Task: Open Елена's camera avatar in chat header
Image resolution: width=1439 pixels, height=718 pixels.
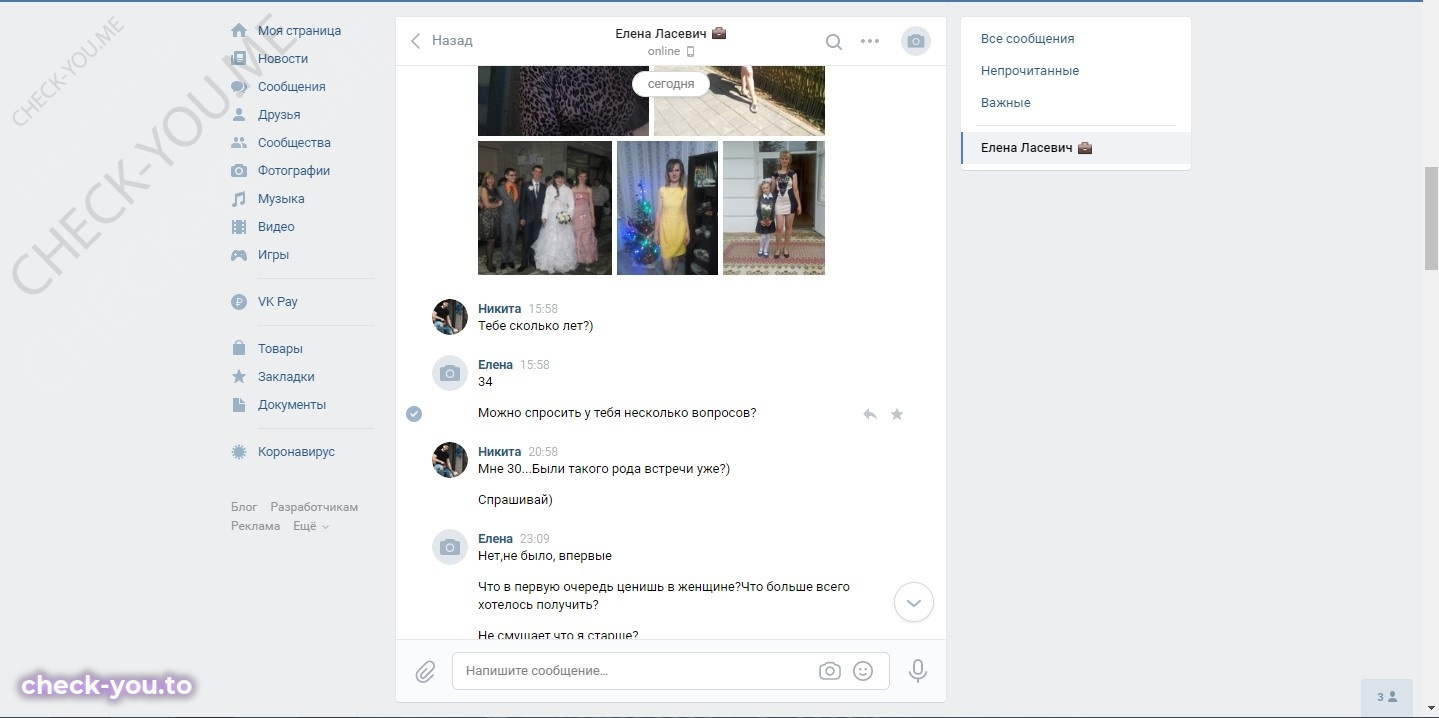Action: (x=915, y=41)
